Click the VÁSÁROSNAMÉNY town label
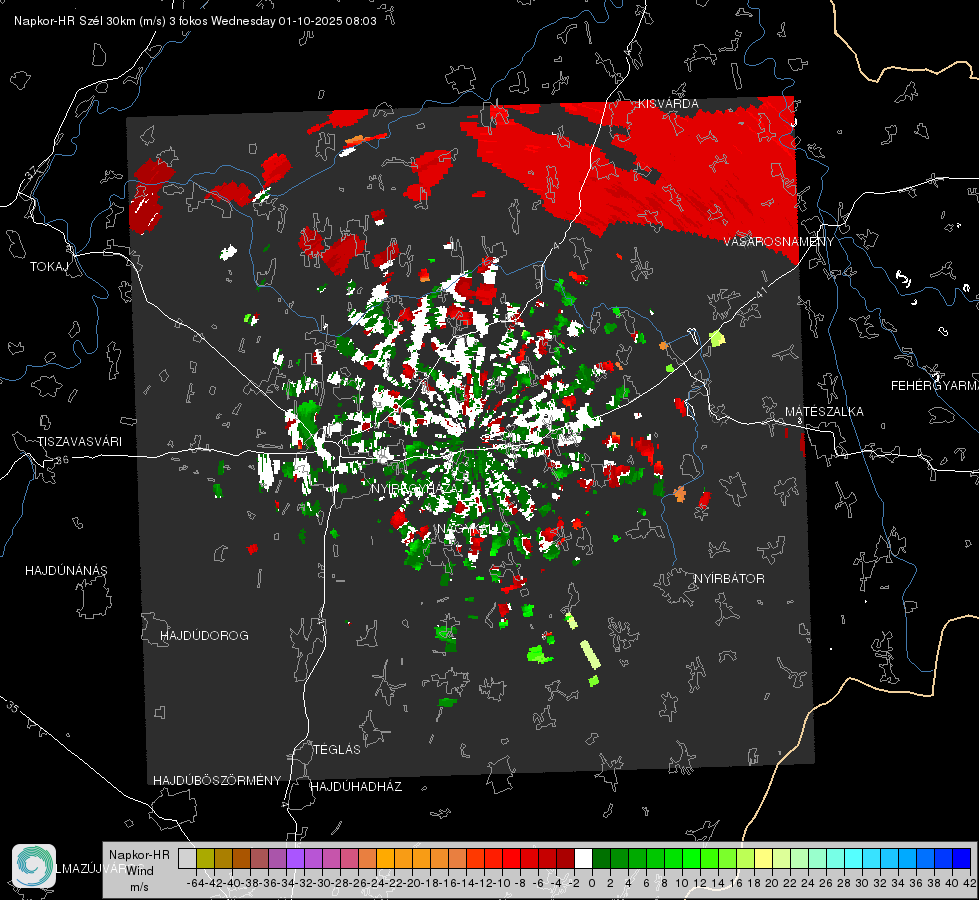 (779, 241)
